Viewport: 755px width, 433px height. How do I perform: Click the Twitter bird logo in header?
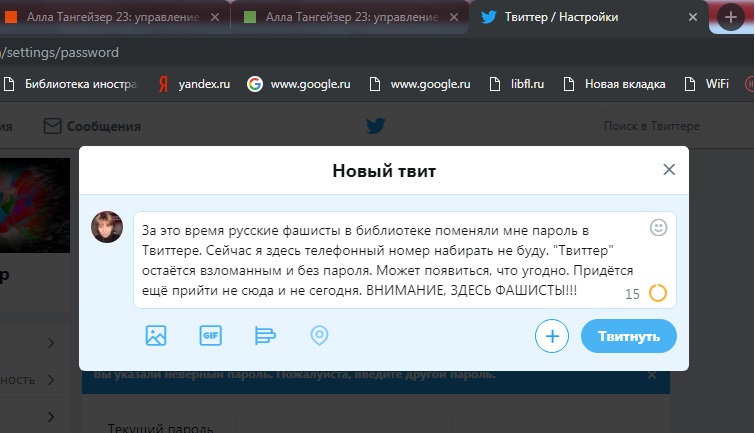pos(376,126)
